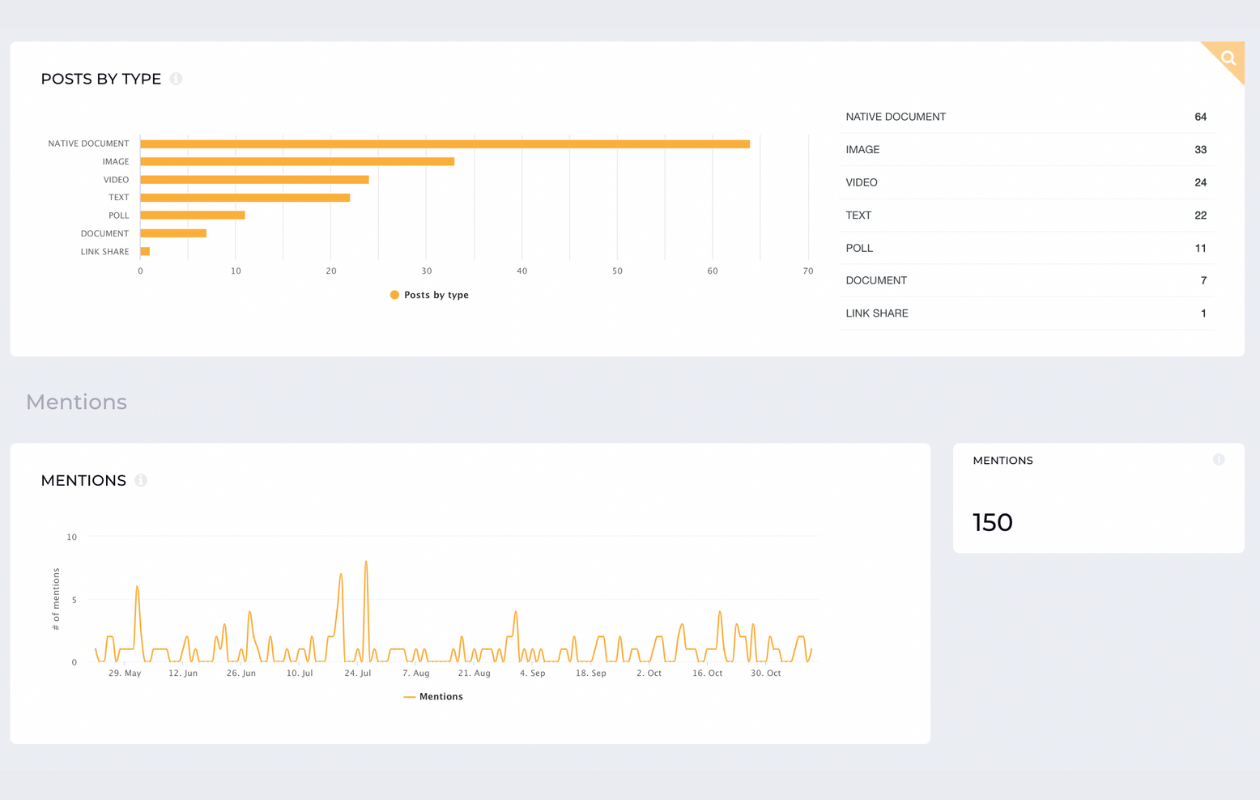Click the Poll bar in the chart

193,216
